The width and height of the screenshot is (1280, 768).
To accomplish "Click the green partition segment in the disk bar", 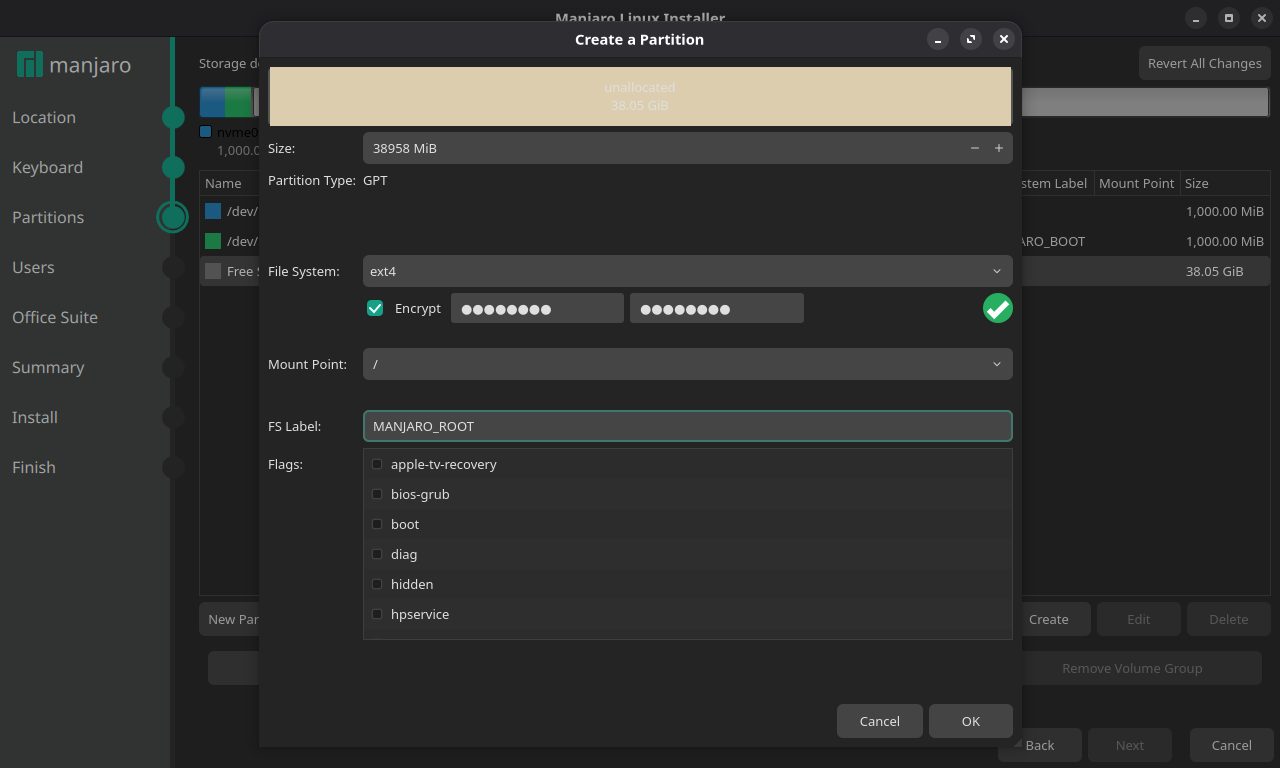I will tap(238, 102).
